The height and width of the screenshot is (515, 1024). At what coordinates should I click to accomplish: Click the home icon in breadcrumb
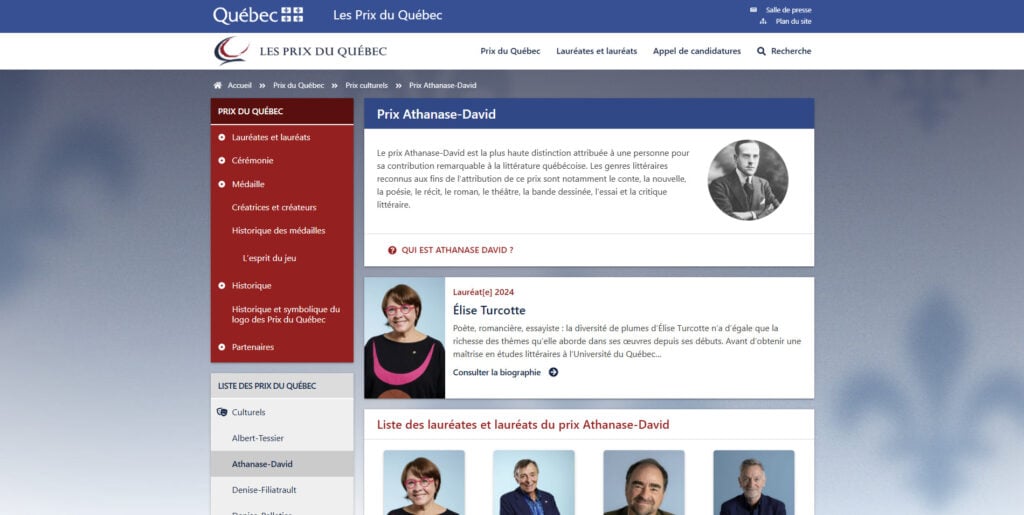tap(217, 86)
